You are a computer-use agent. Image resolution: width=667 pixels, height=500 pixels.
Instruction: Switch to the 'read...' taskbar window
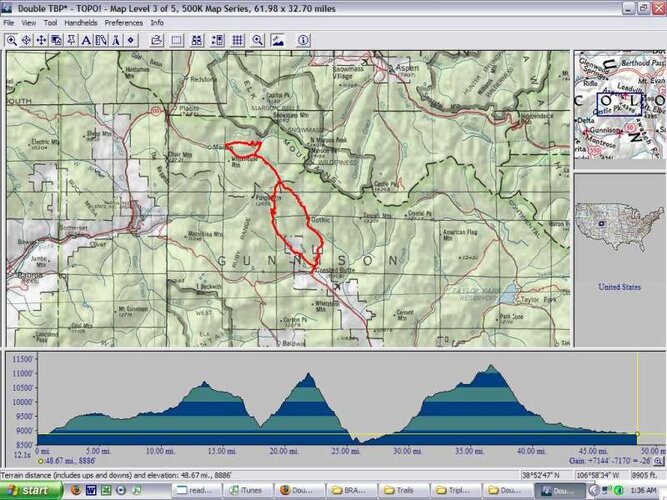coord(197,491)
